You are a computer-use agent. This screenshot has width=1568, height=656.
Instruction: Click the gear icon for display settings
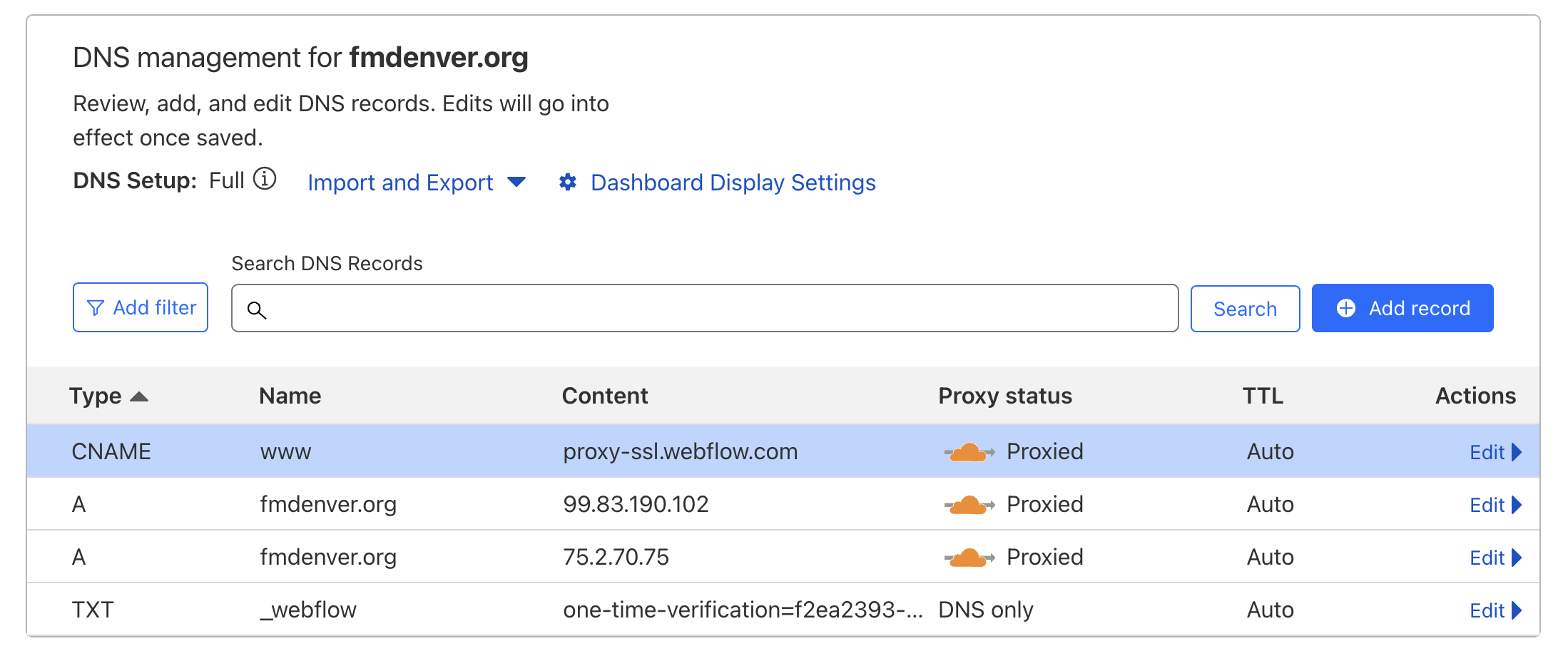pyautogui.click(x=568, y=183)
